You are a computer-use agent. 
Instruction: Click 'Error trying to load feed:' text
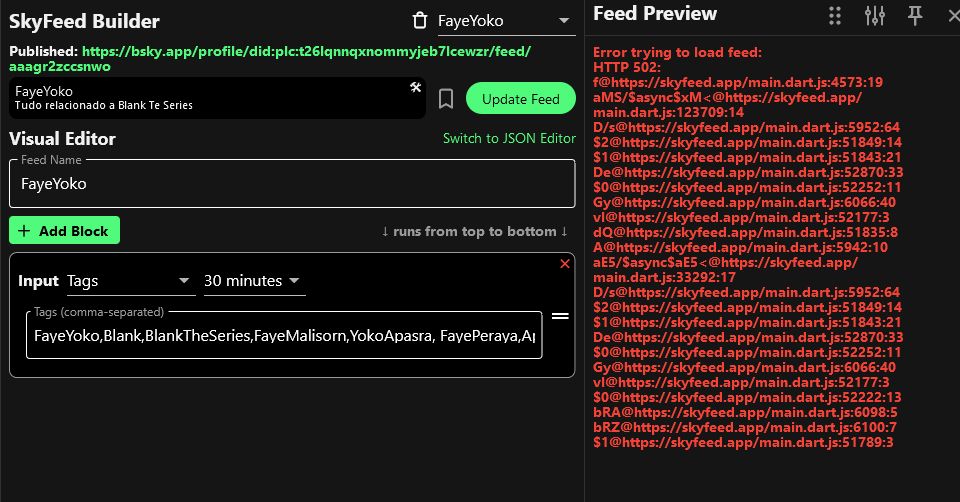(677, 52)
